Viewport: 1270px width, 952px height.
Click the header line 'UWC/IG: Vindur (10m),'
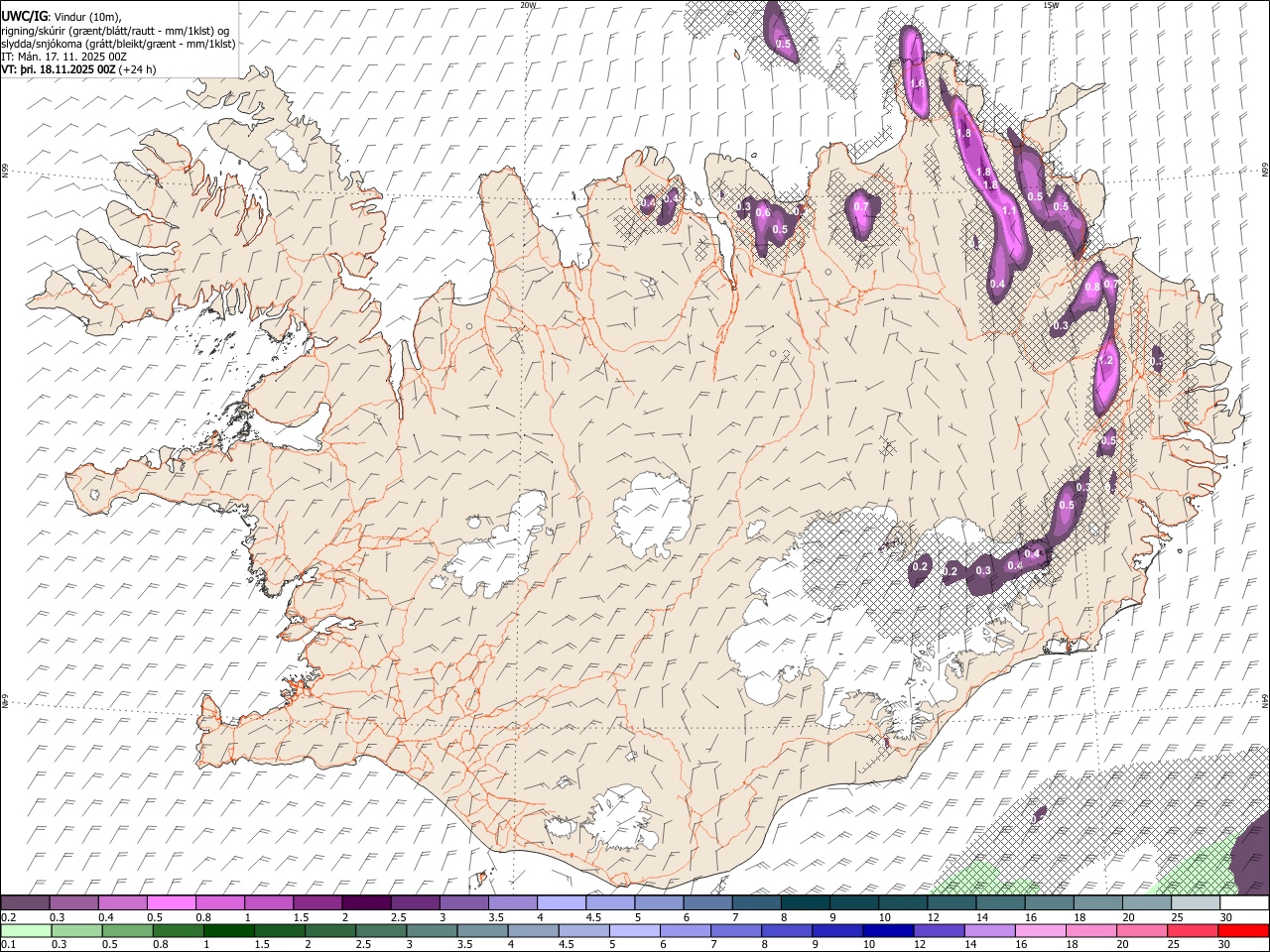pyautogui.click(x=61, y=16)
